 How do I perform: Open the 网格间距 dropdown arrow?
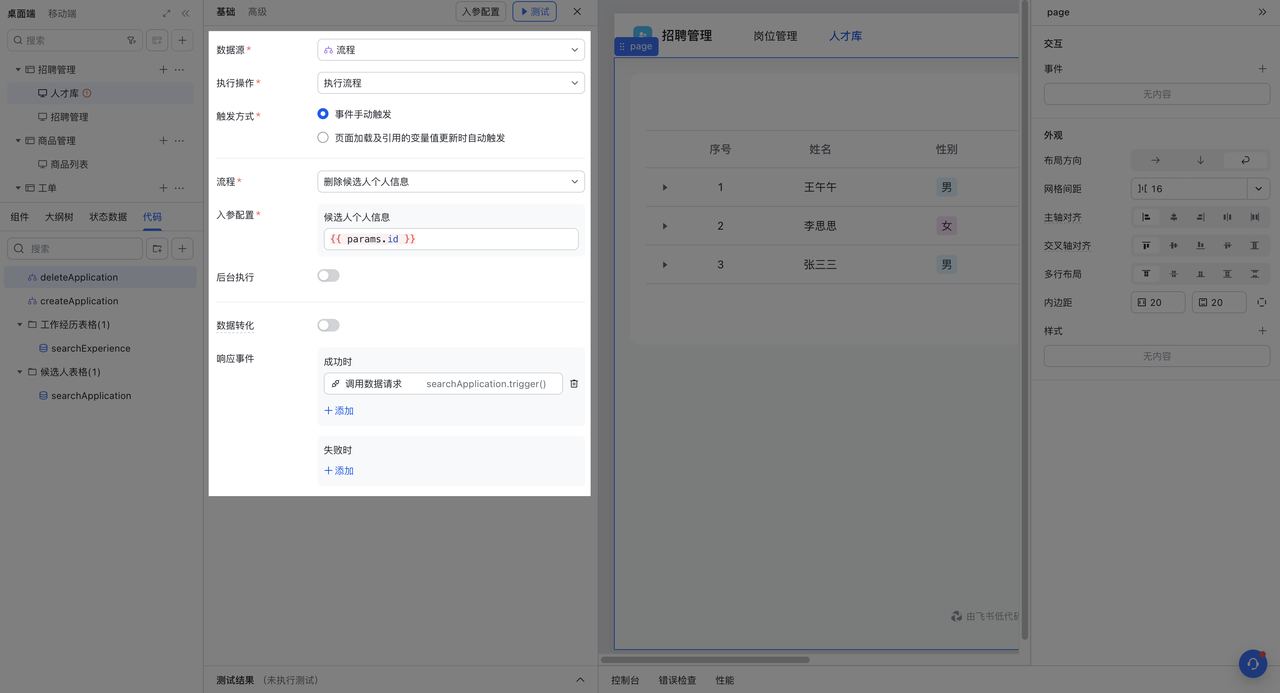[x=1259, y=189]
